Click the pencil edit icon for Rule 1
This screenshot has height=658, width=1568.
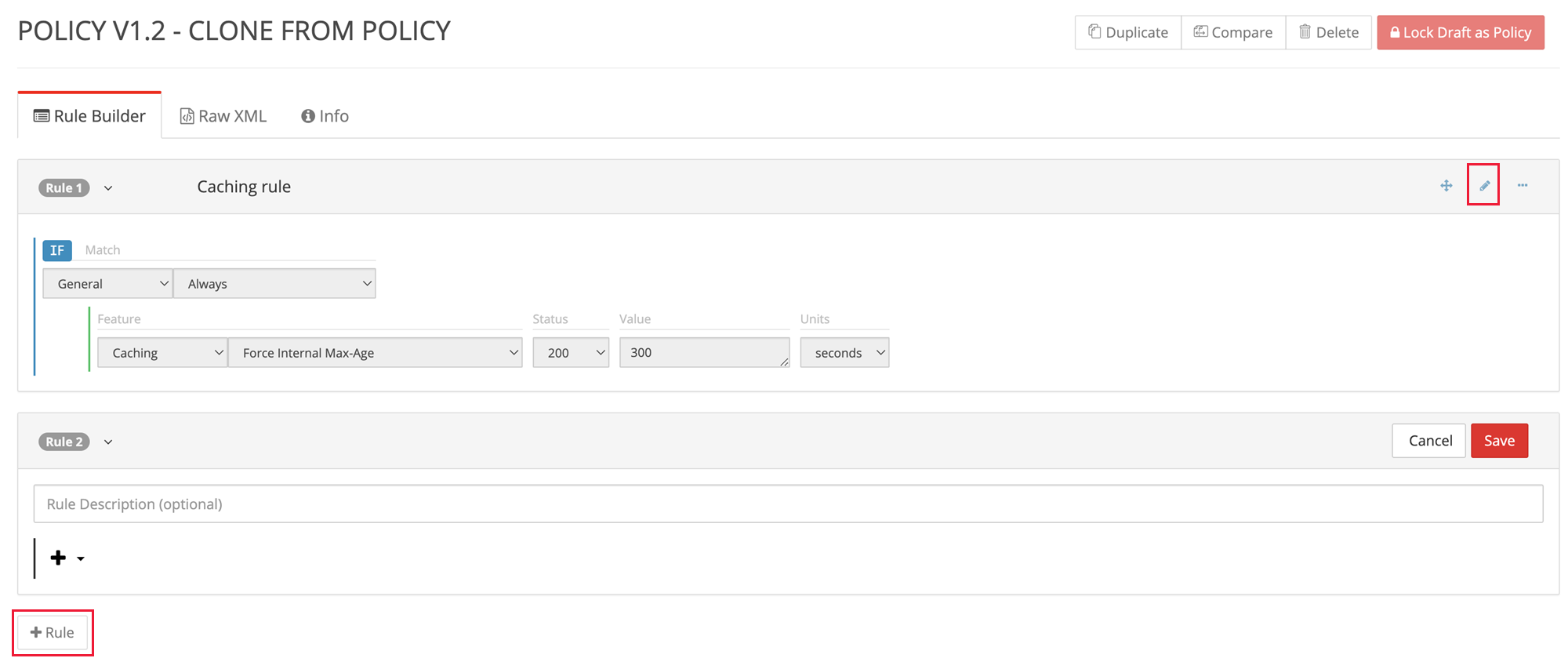pyautogui.click(x=1484, y=186)
